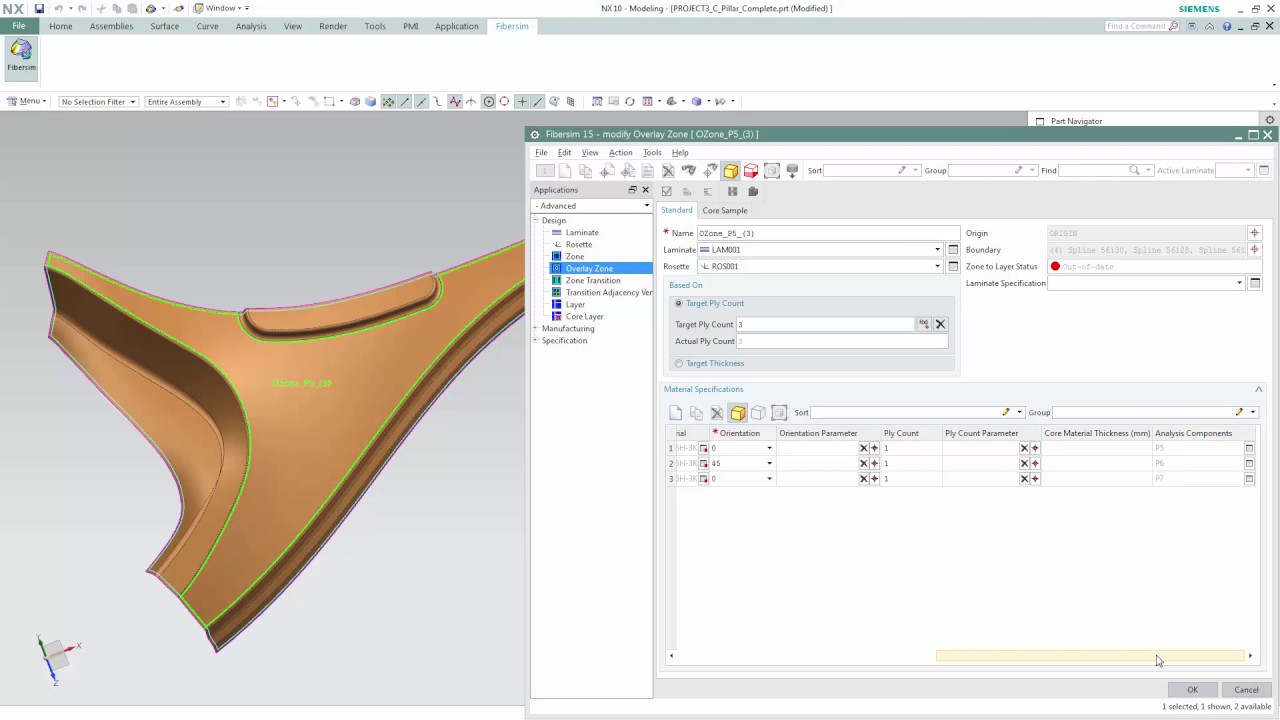Viewport: 1280px width, 720px height.
Task: Click the Cancel button
Action: 1246,689
